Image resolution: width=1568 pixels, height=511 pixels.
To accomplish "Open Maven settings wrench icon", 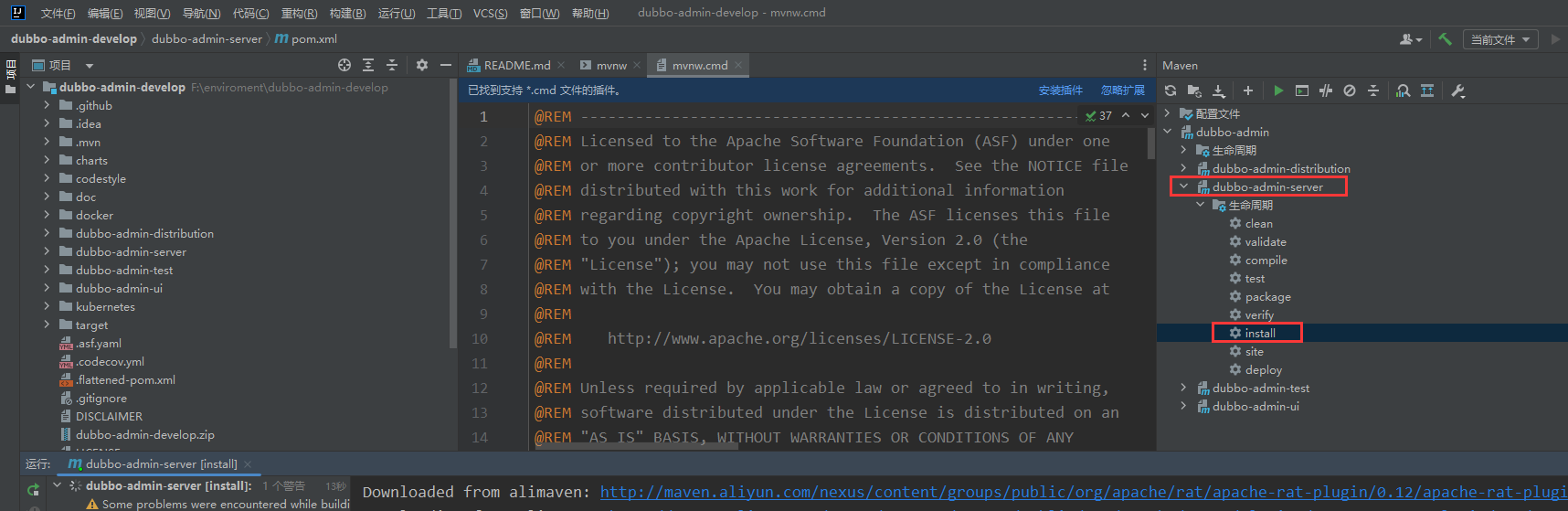I will (1457, 90).
